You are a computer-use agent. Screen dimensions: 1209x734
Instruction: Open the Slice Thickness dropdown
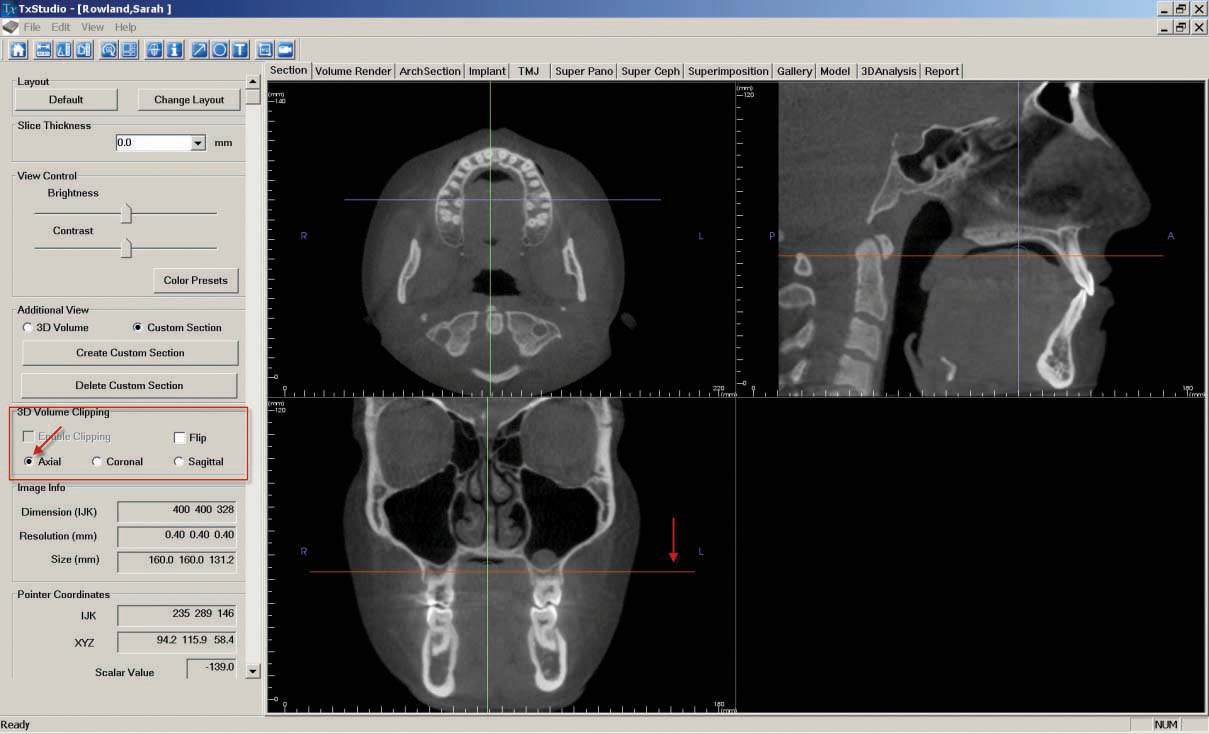198,143
